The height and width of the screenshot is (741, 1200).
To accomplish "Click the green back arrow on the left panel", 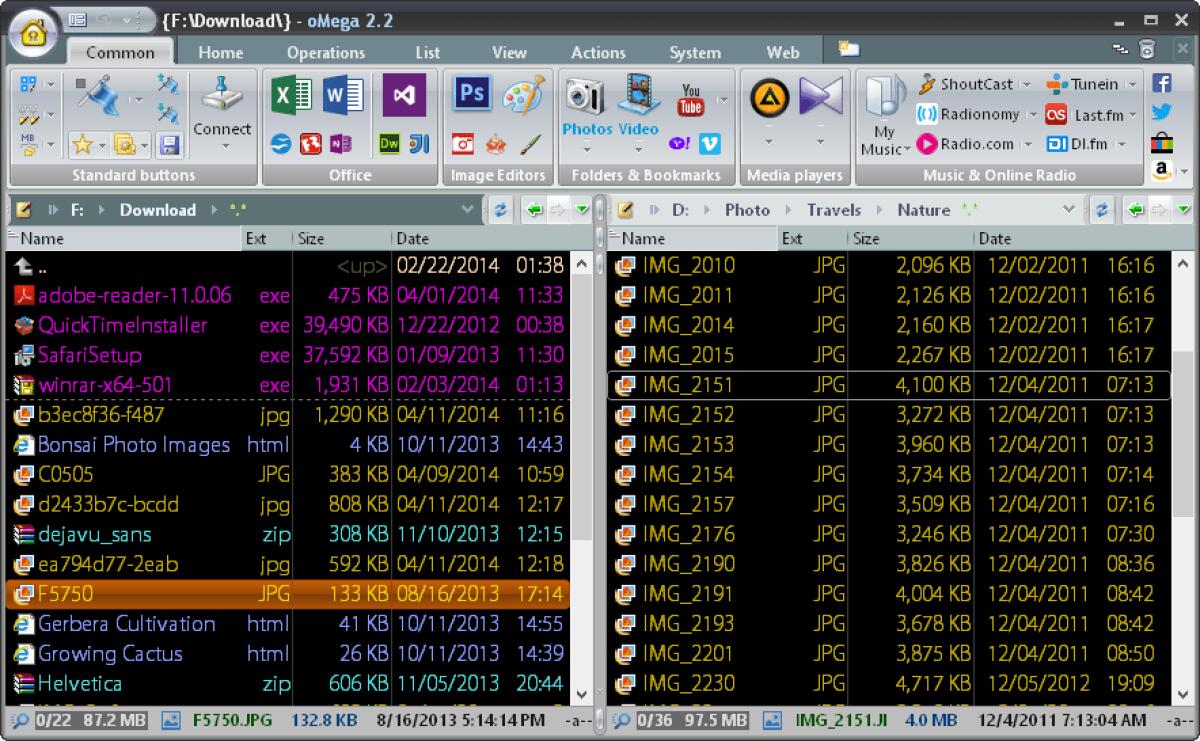I will [535, 210].
